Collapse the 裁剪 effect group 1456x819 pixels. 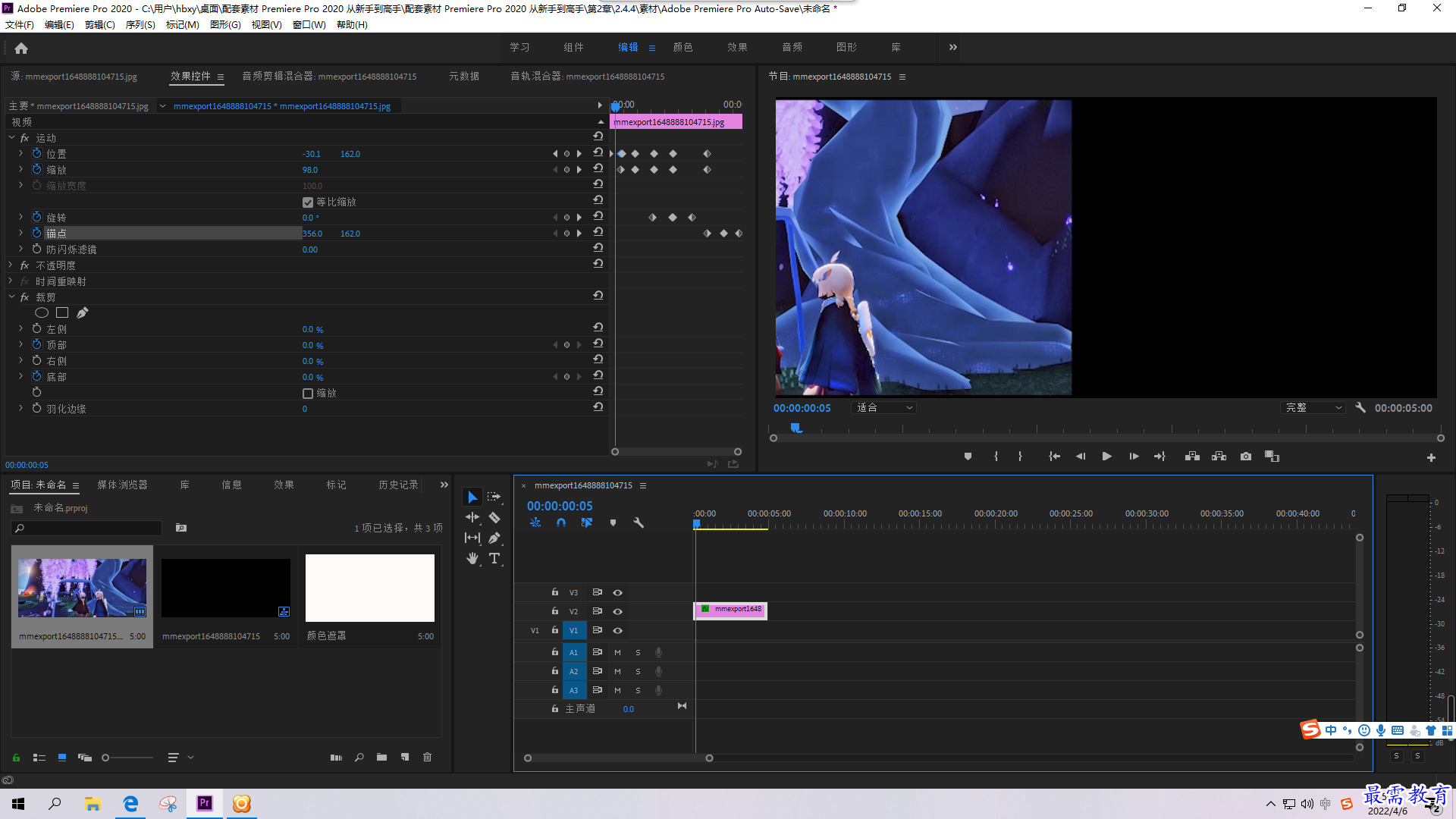(x=11, y=297)
